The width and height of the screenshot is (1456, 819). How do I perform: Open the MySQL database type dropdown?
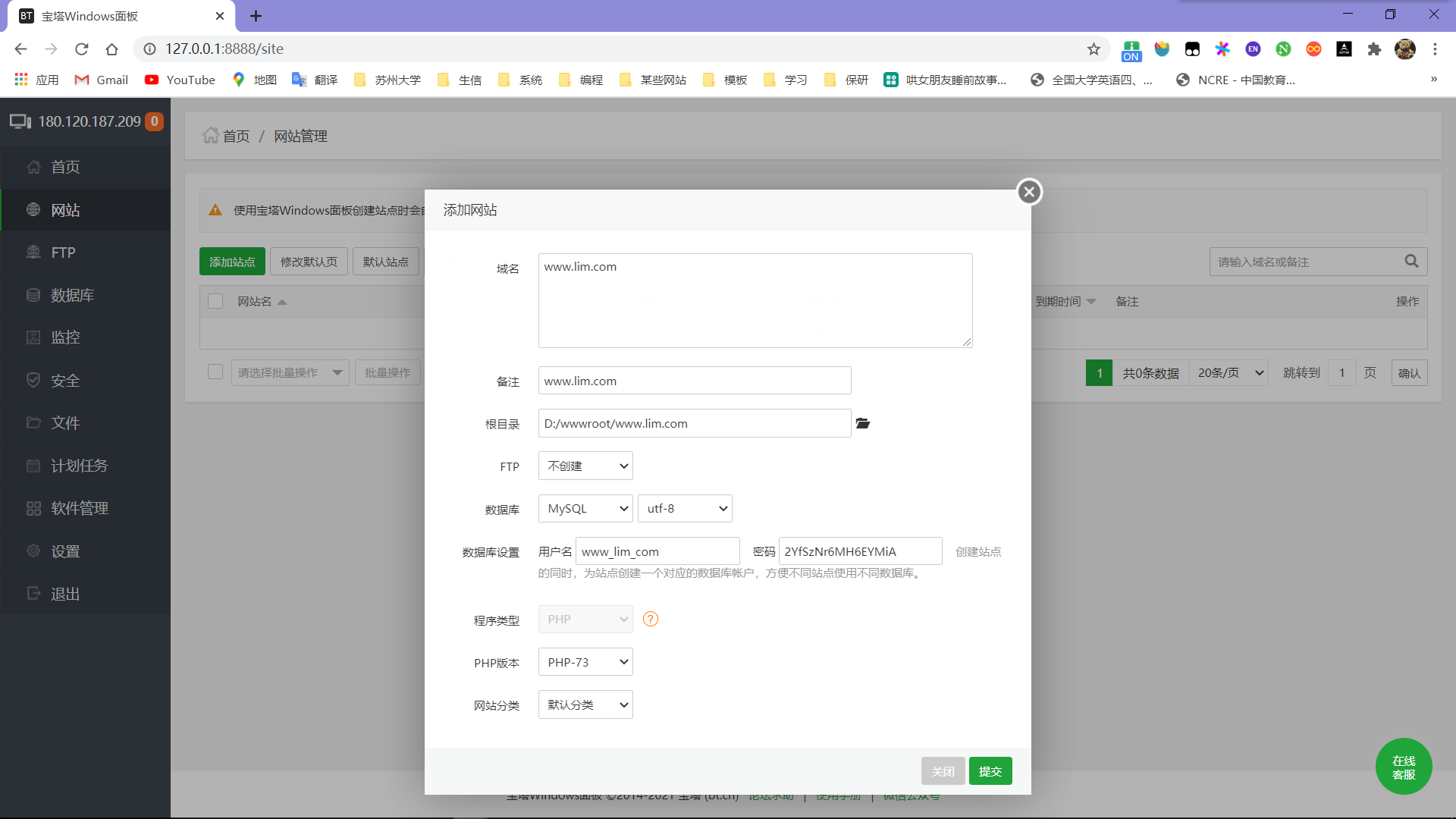click(x=585, y=508)
